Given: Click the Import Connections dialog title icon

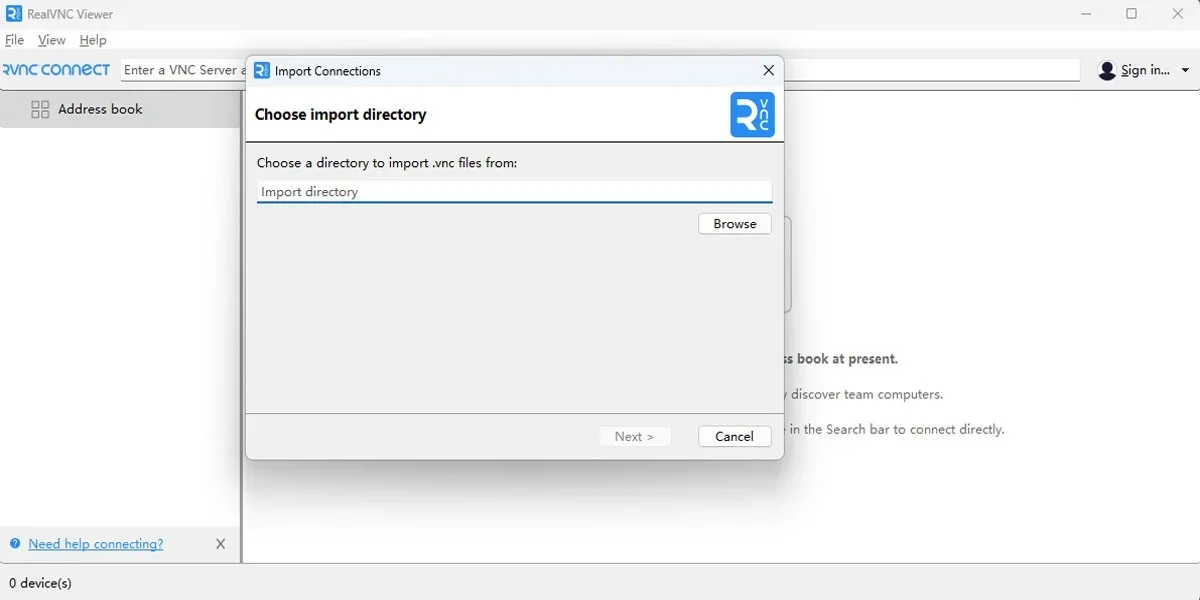Looking at the screenshot, I should point(262,71).
